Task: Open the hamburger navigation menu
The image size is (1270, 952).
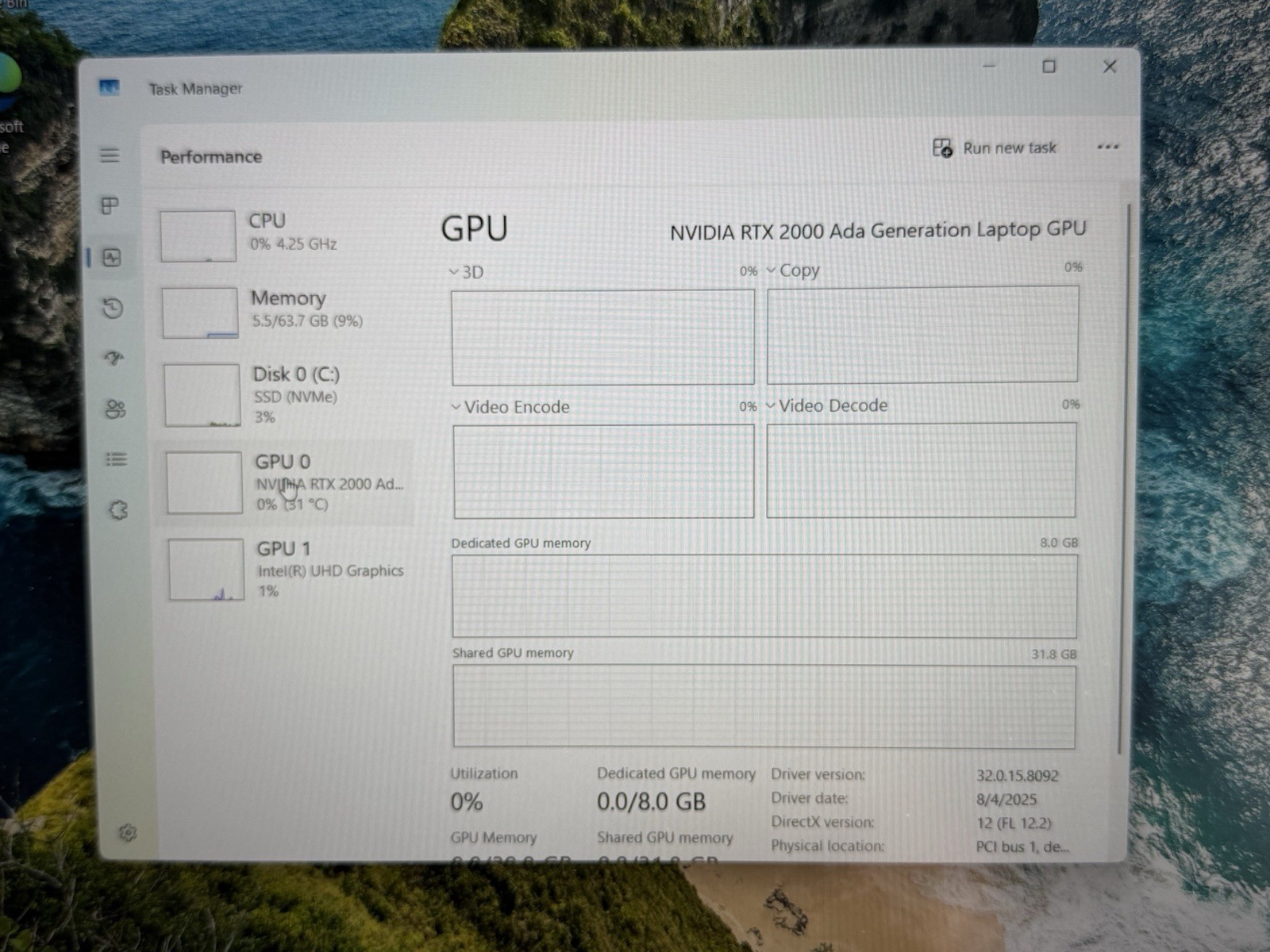Action: 110,155
